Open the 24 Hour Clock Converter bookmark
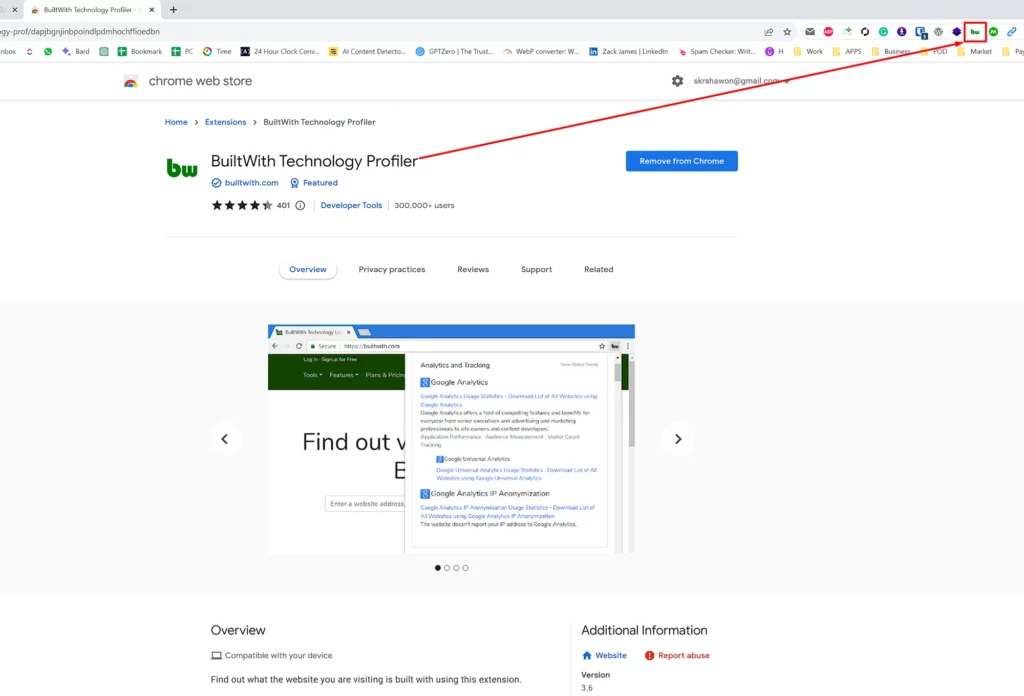This screenshot has width=1024, height=696. pyautogui.click(x=280, y=51)
